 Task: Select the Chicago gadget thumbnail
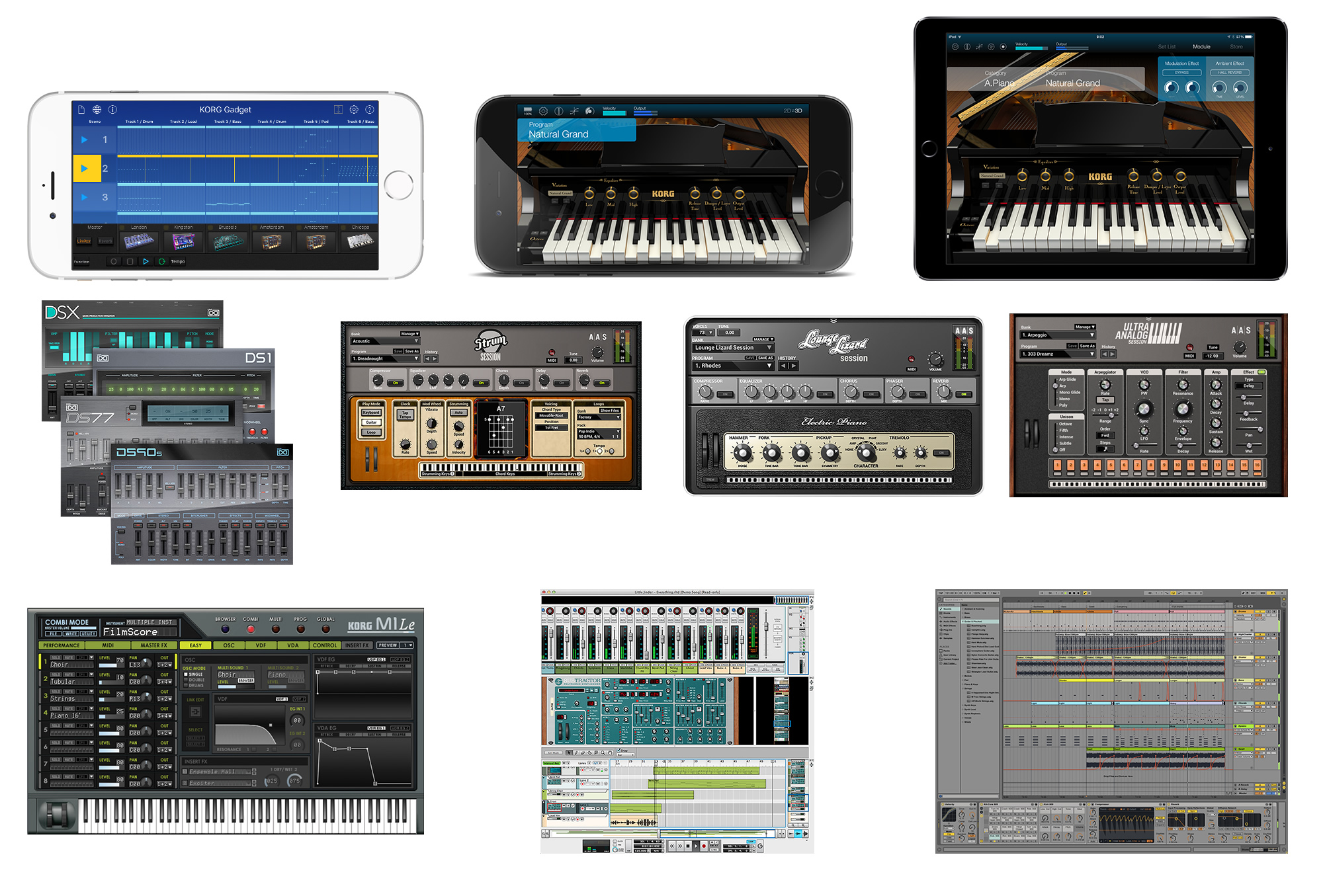(361, 241)
